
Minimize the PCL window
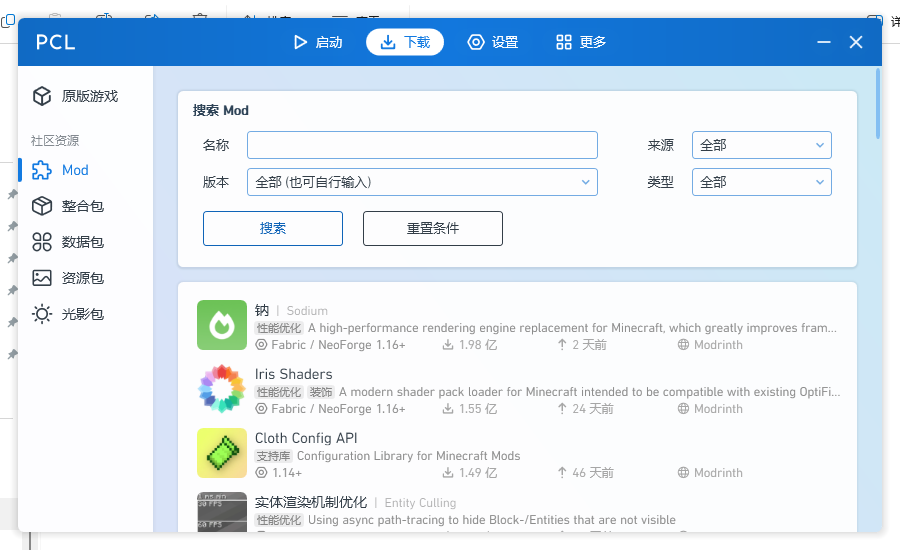(824, 42)
